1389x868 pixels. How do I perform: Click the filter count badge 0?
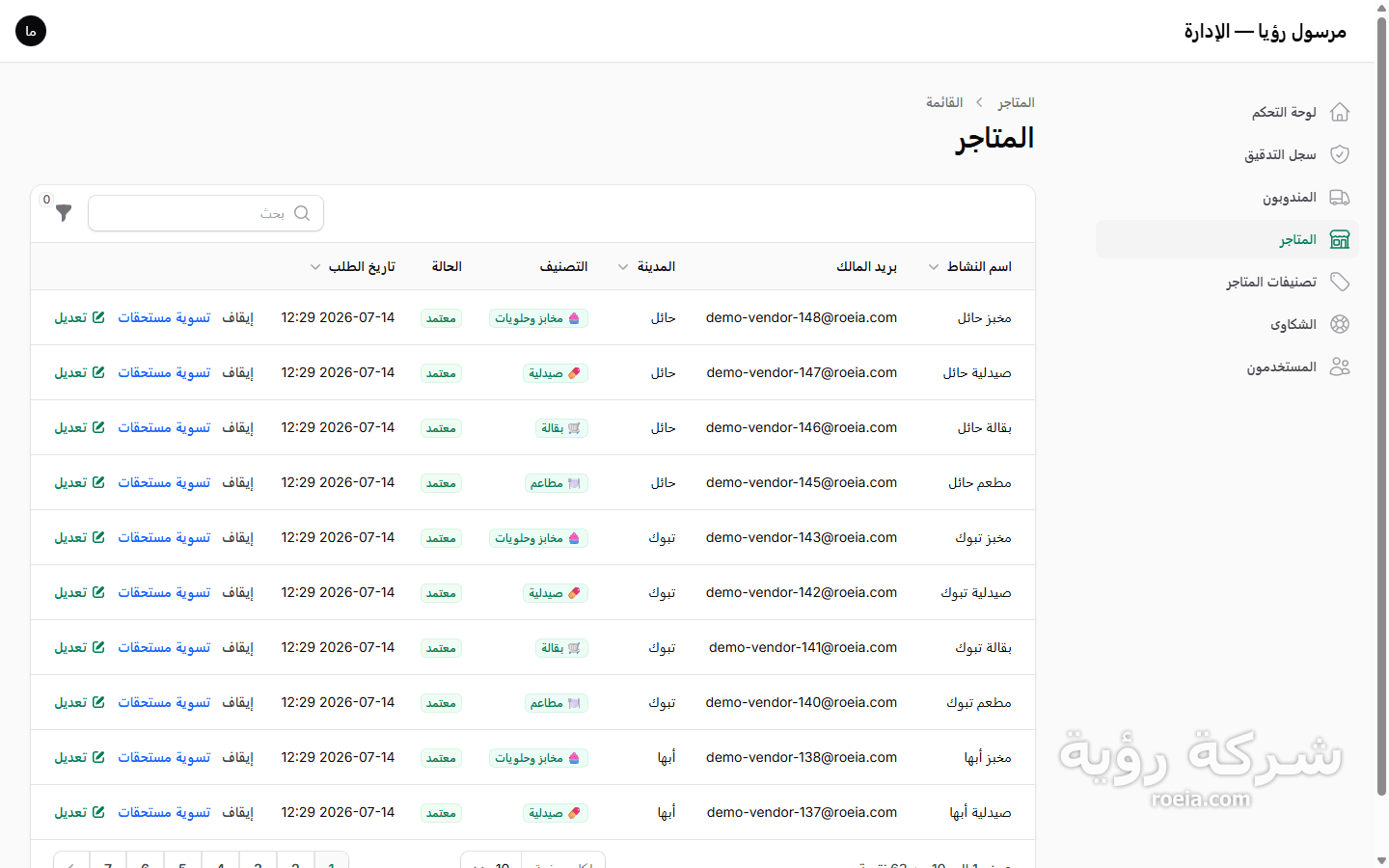tap(46, 200)
